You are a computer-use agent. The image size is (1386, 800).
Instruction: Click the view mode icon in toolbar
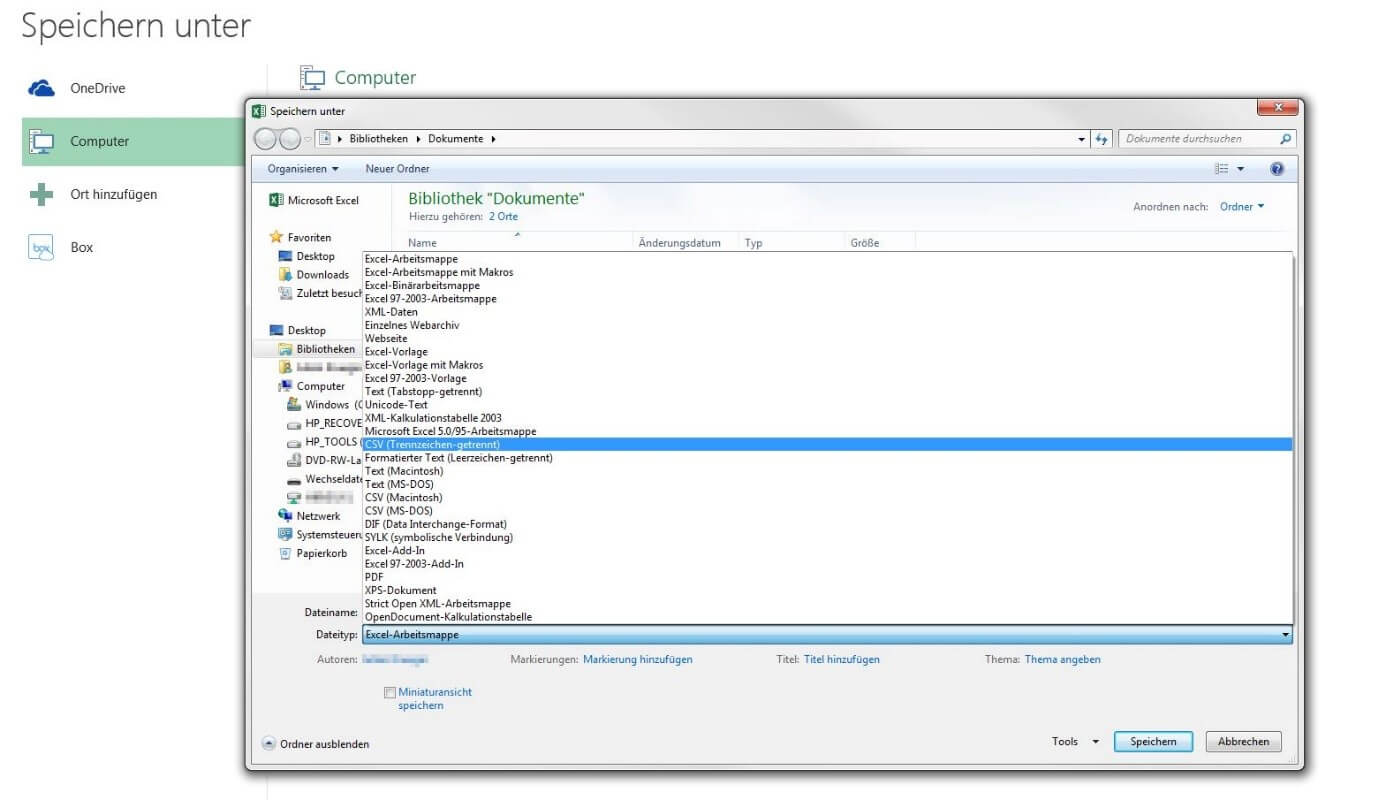(1221, 169)
